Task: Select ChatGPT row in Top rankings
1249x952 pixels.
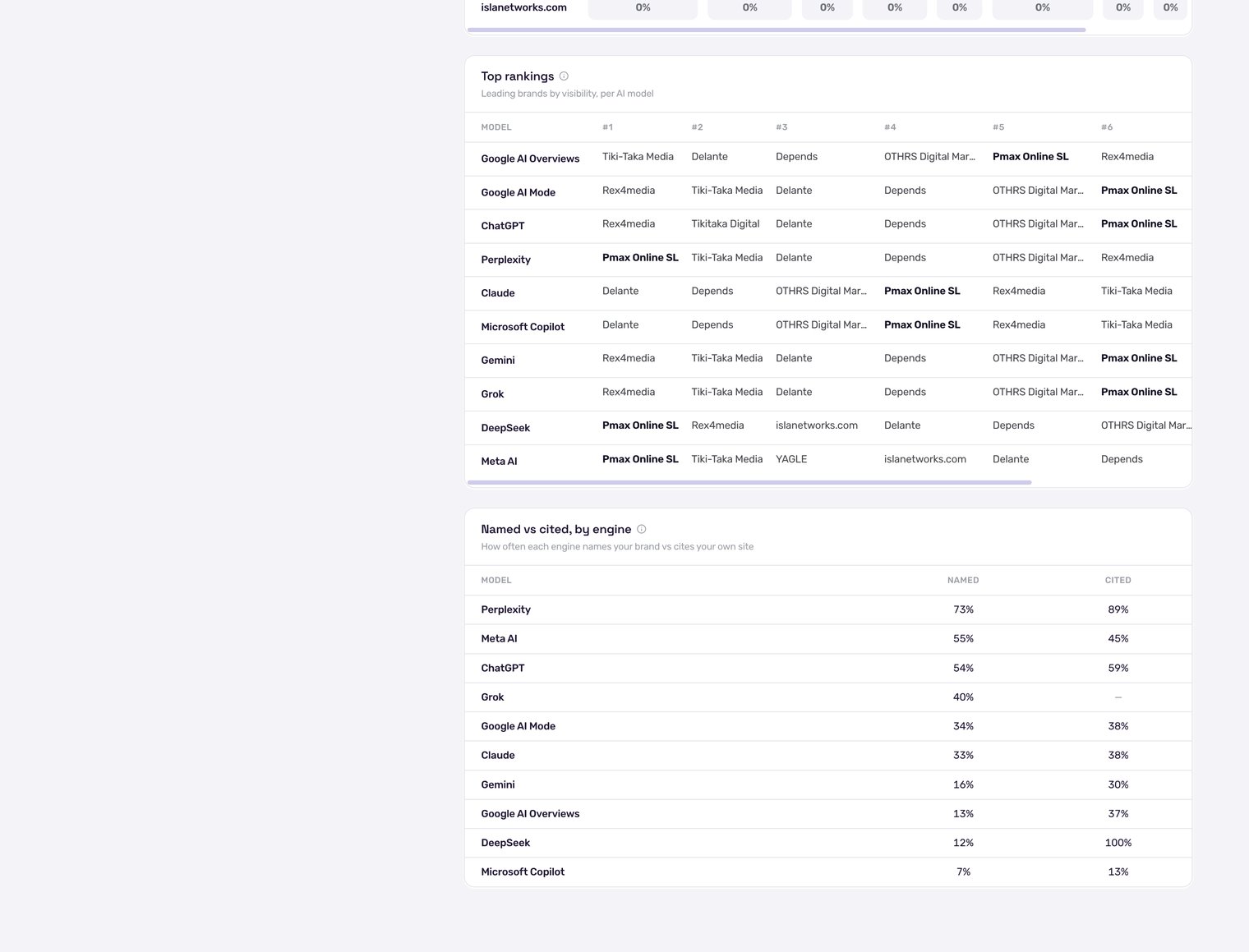Action: point(828,226)
